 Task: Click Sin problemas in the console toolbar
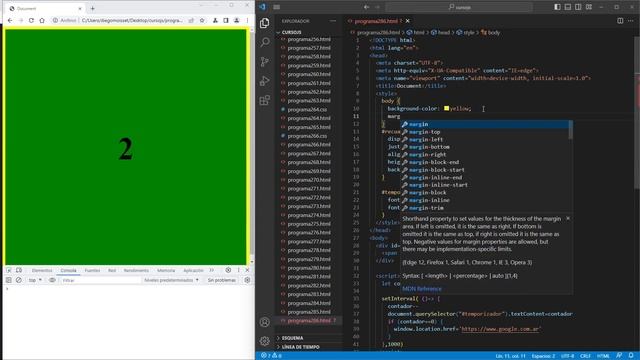tap(222, 280)
